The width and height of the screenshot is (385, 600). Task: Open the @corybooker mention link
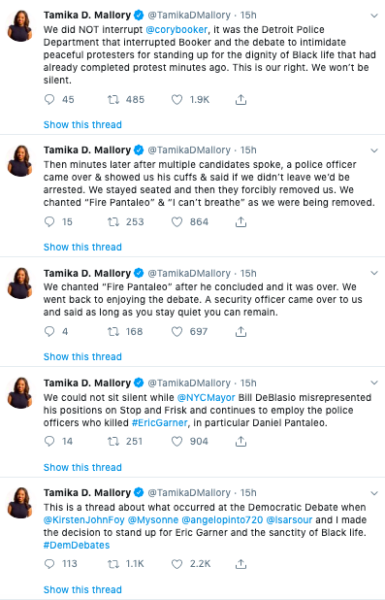coord(176,29)
